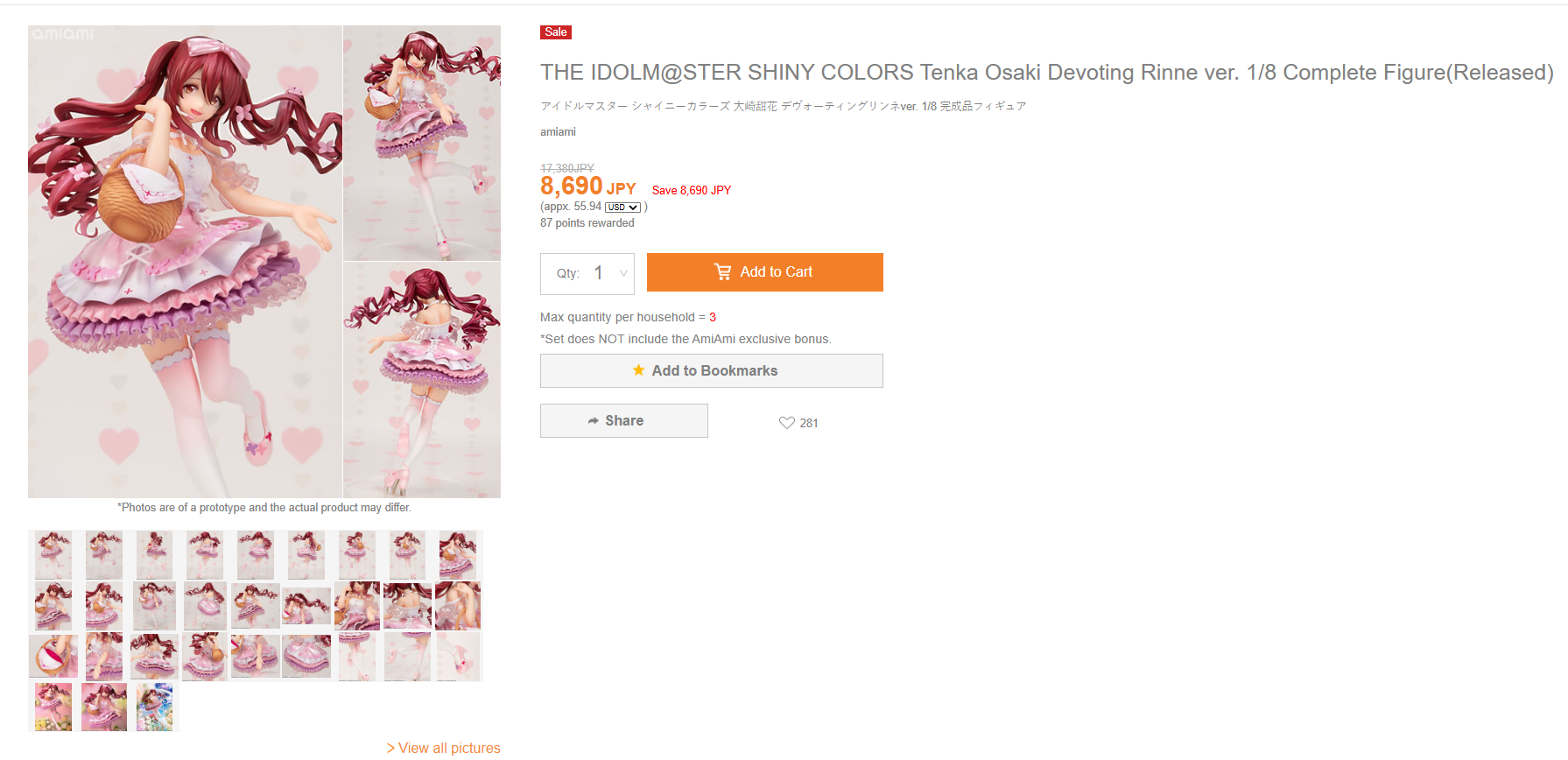1568x760 pixels.
Task: Select last thumbnail in top row
Action: (x=458, y=554)
